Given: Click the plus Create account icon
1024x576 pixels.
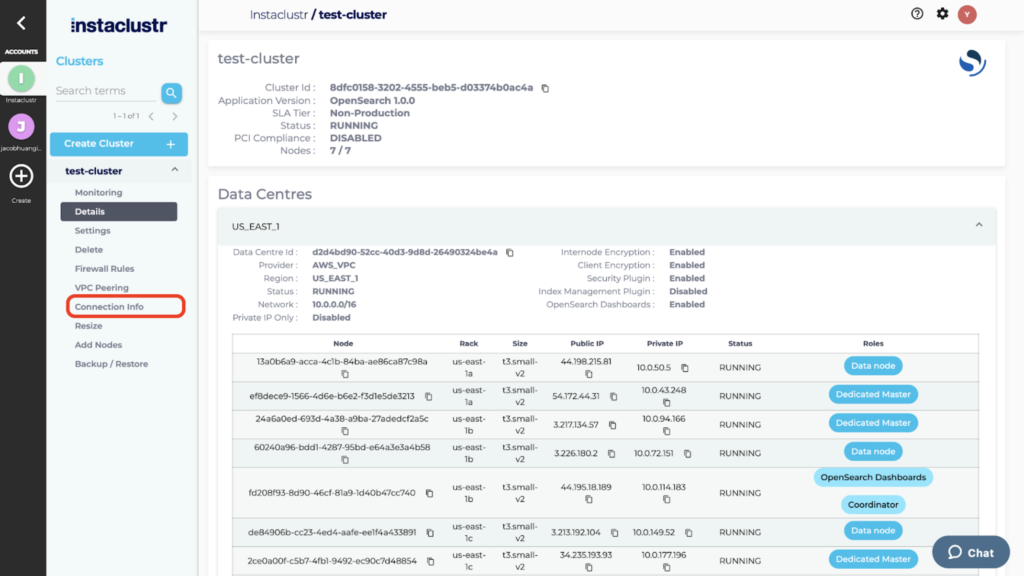Looking at the screenshot, I should click(x=22, y=177).
